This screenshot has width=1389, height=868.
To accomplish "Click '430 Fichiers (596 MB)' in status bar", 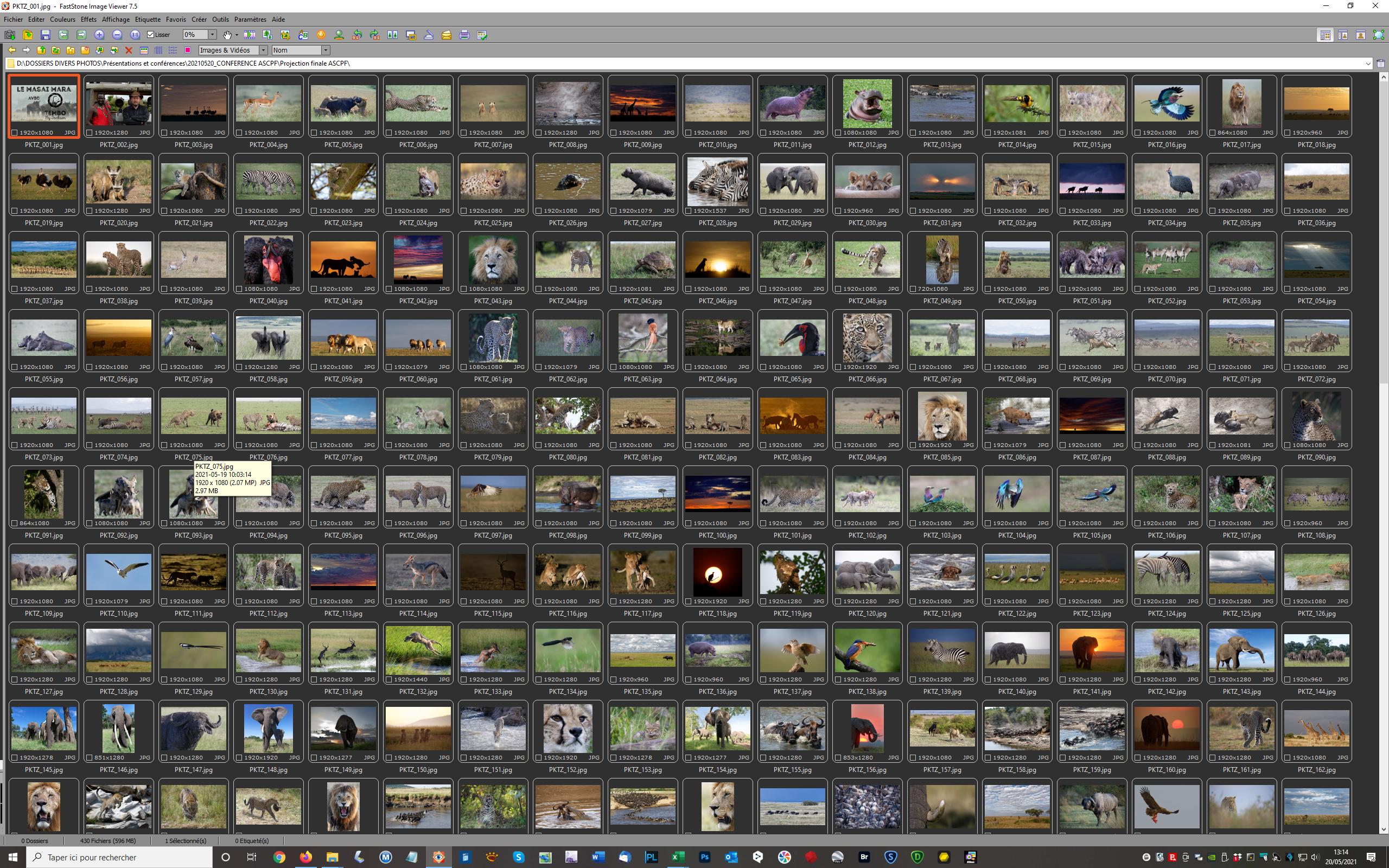I will [108, 841].
